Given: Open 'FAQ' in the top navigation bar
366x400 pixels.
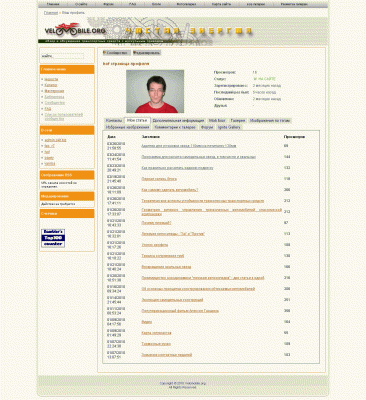Looking at the screenshot, I should point(132,5).
